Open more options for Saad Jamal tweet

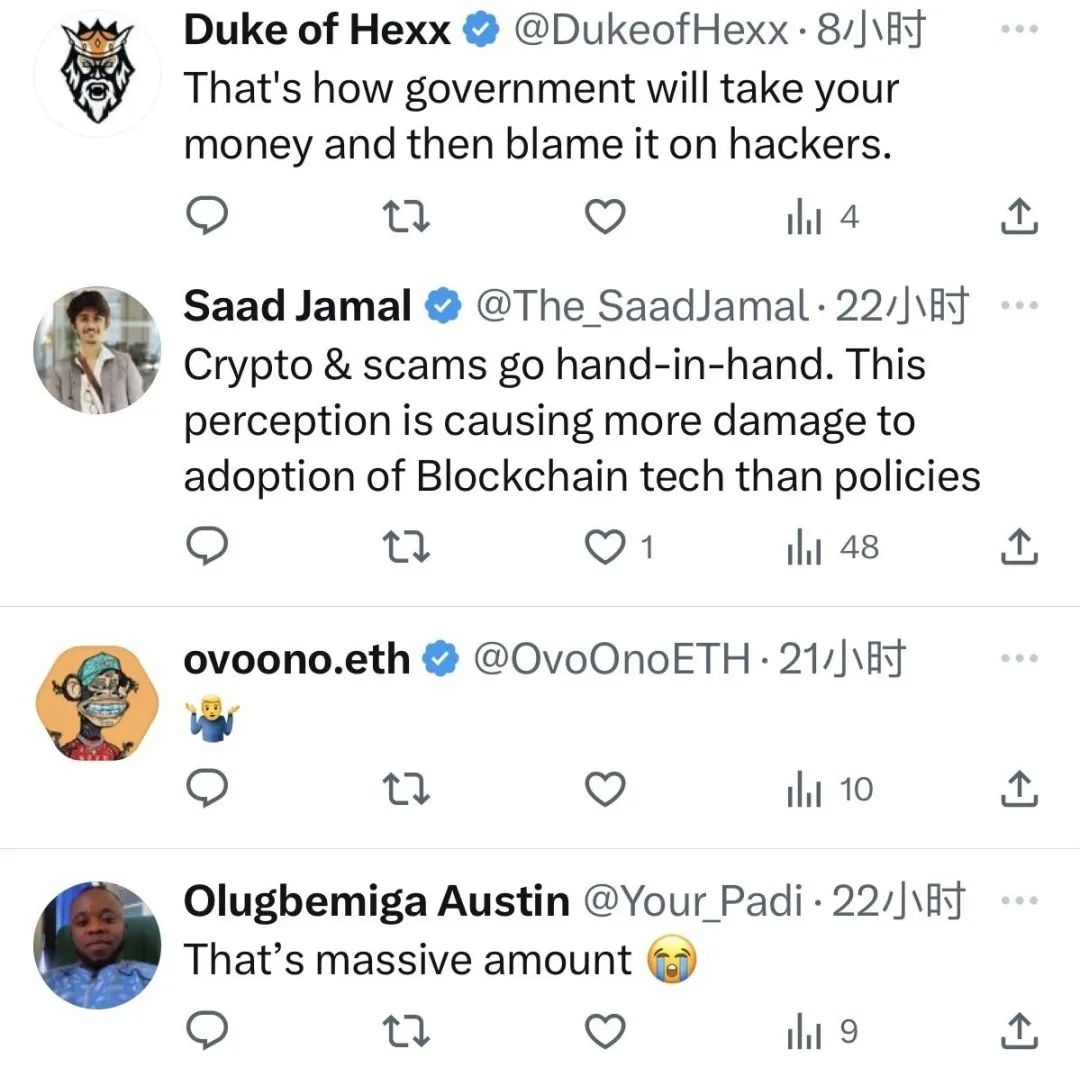1020,304
